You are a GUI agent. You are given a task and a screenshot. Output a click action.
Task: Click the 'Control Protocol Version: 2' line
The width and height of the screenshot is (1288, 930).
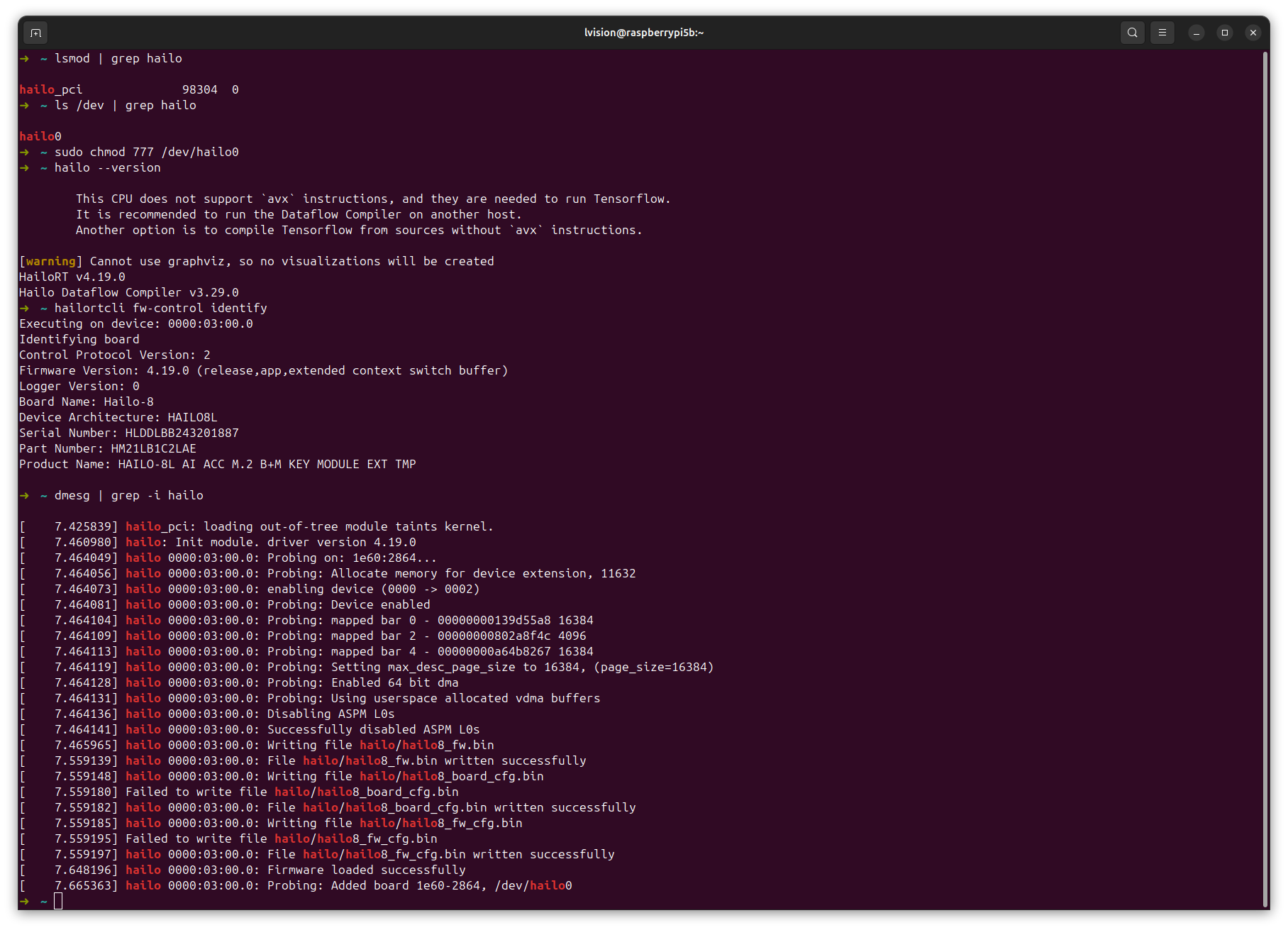[115, 355]
